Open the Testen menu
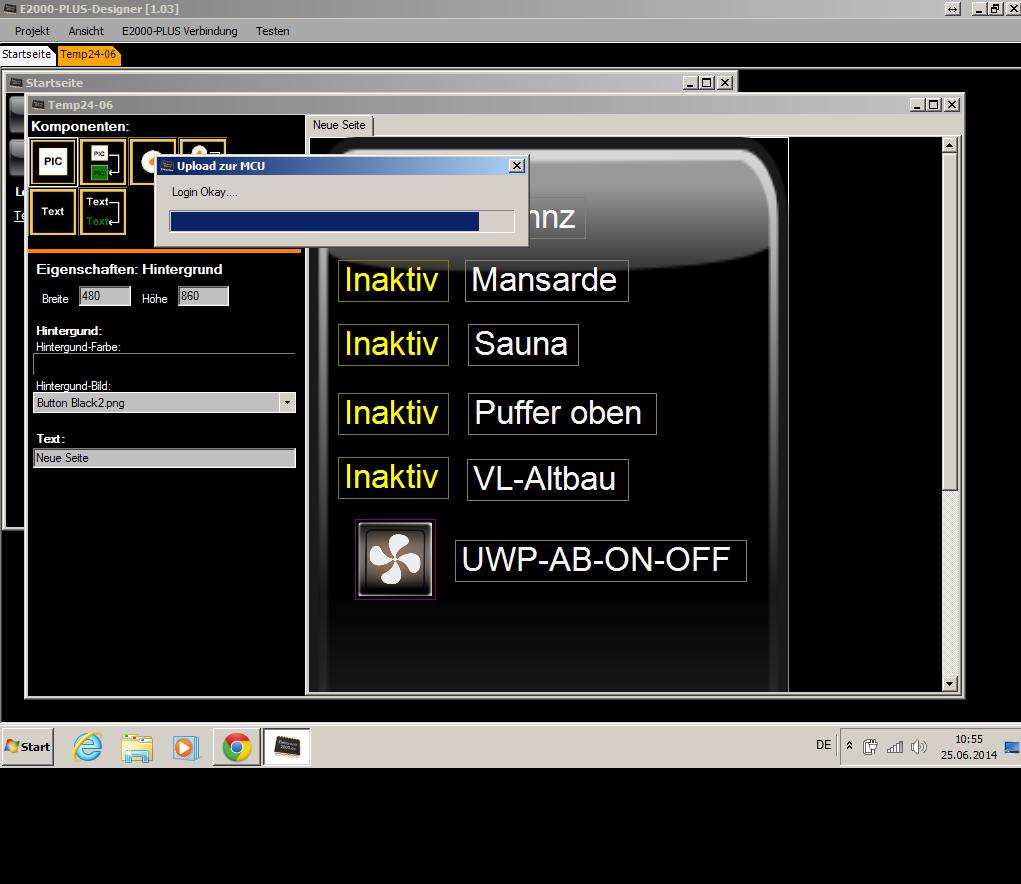The width and height of the screenshot is (1021, 884). 272,31
